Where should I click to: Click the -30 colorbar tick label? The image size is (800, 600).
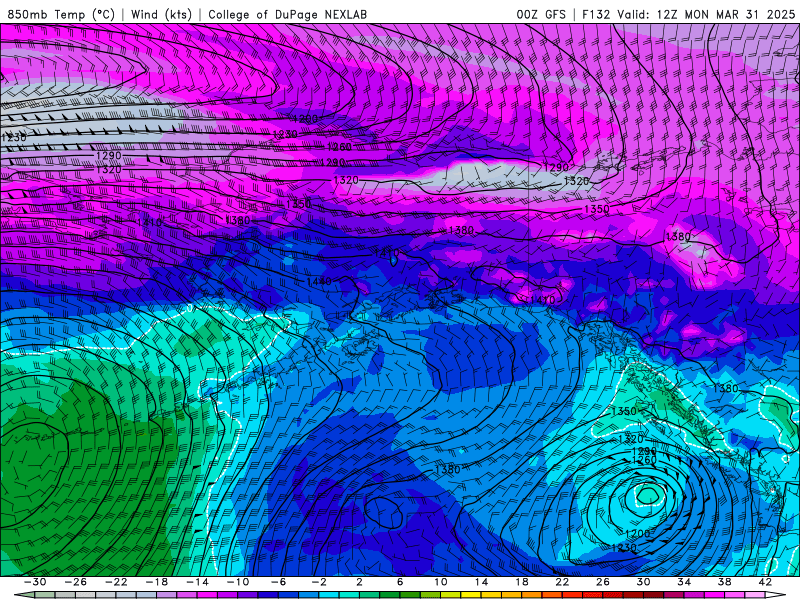point(35,582)
